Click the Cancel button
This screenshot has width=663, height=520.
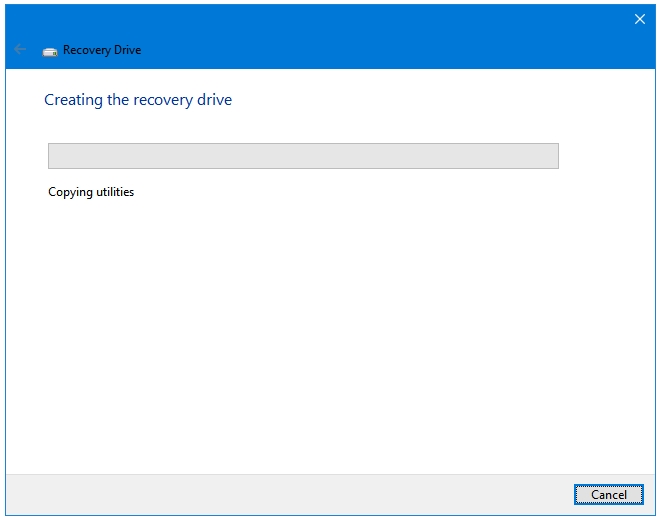point(608,494)
